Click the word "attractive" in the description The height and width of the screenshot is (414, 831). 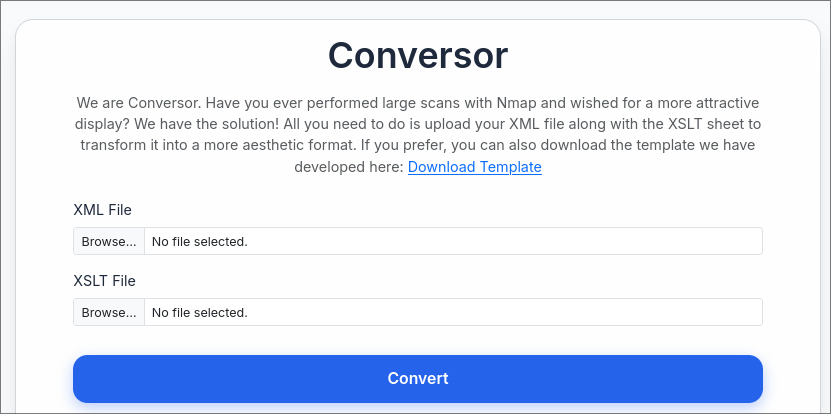click(724, 103)
